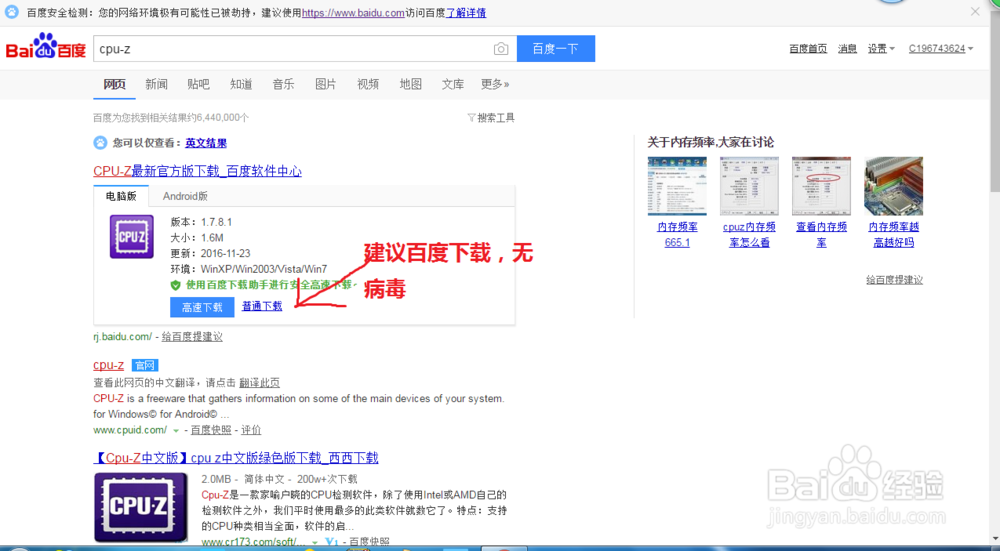Open the 内存频率665.1 text link
The width and height of the screenshot is (1000, 551).
[x=677, y=235]
